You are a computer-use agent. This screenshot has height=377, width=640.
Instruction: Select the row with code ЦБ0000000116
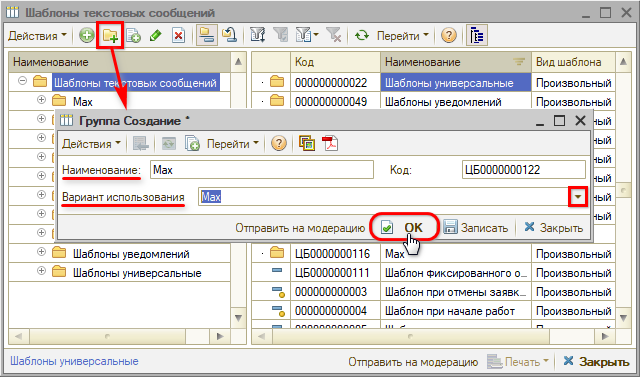(433, 254)
